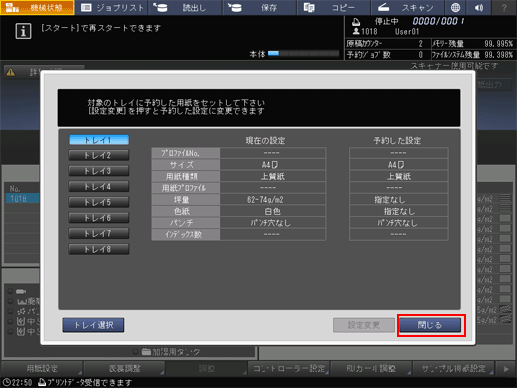Screen dimensions: 517x388
Task: Select トレイ3 button
Action: pos(99,171)
